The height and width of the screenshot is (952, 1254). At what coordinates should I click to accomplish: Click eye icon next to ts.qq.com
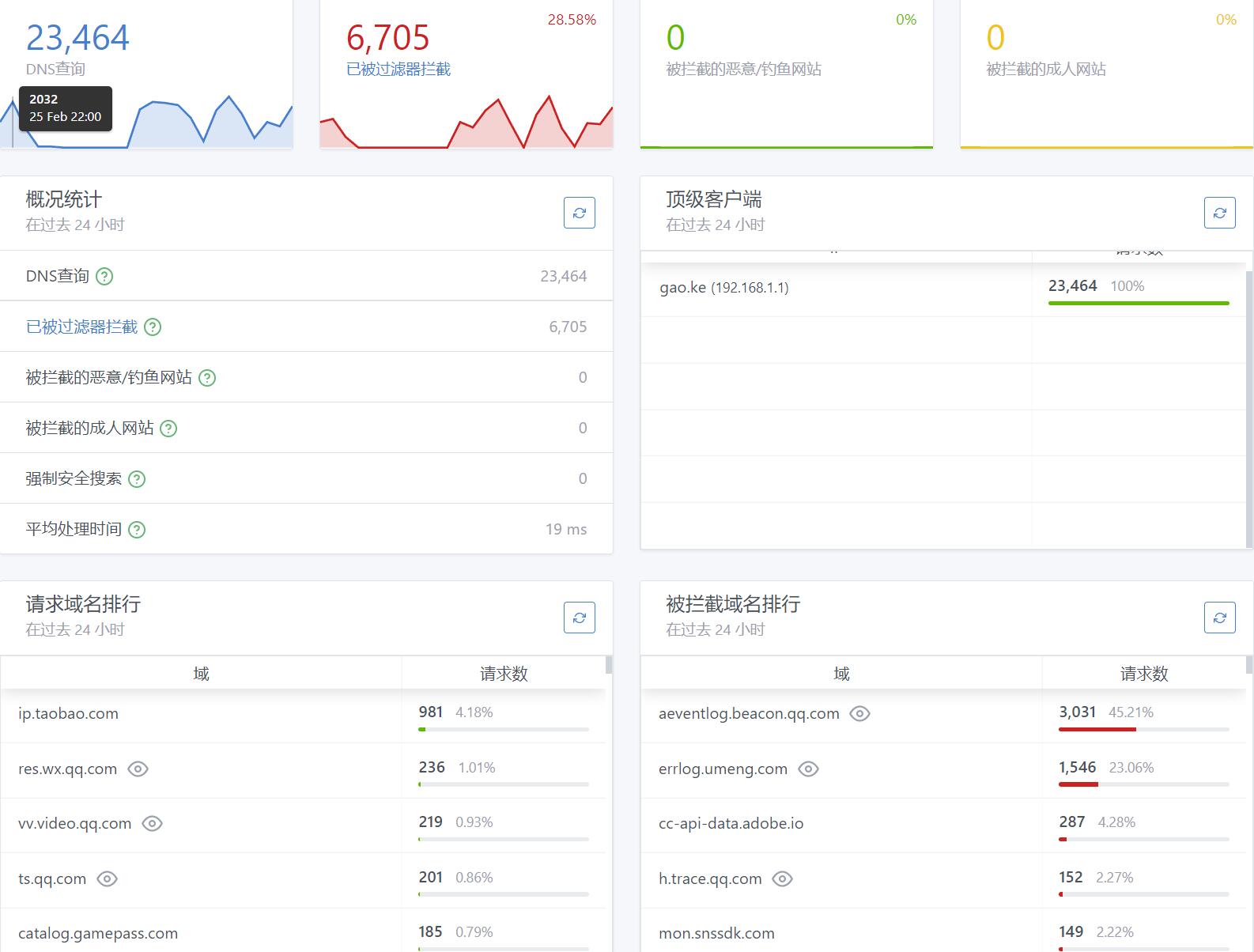[107, 878]
